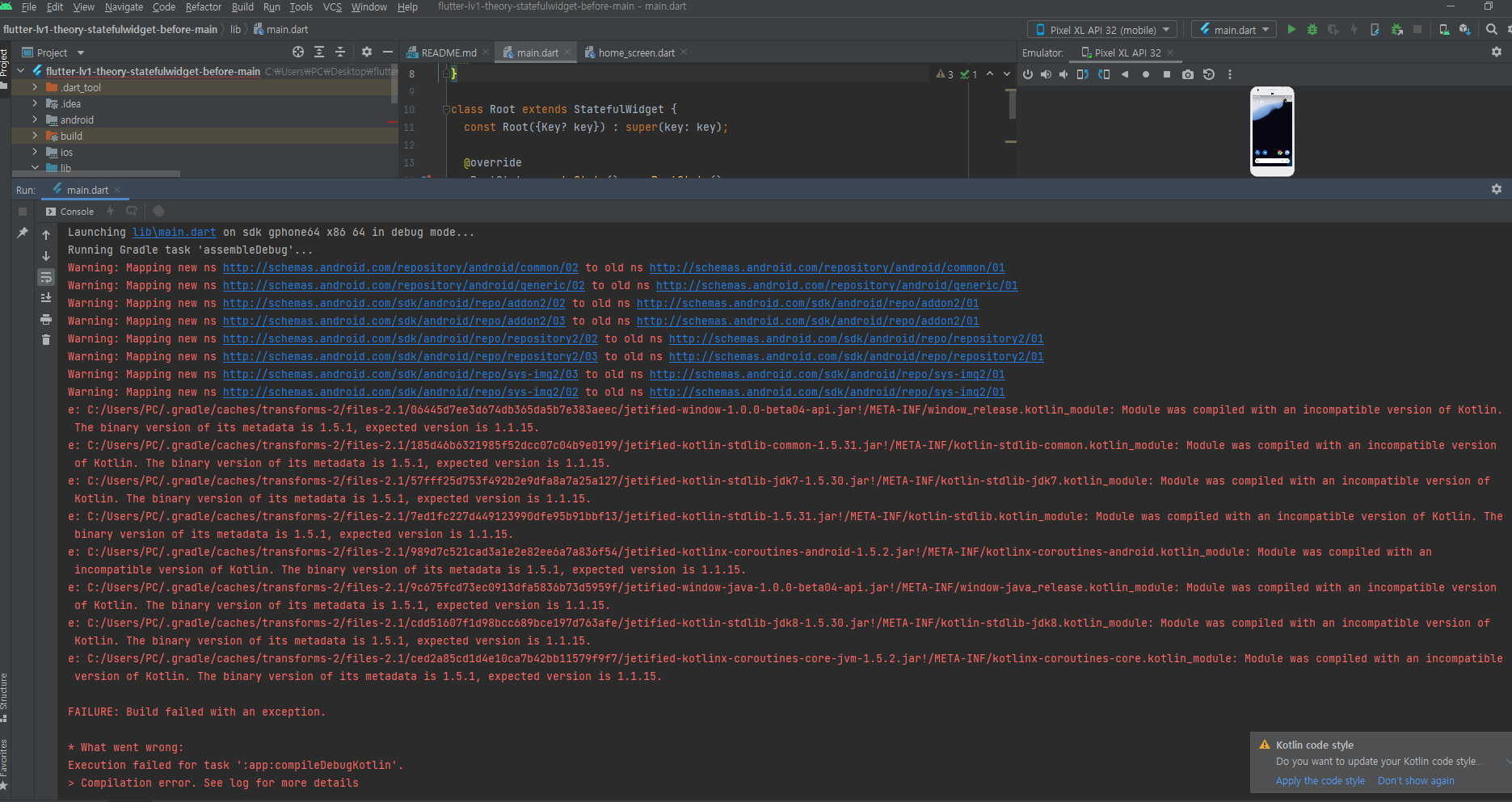Click Don't show again link
This screenshot has width=1512, height=802.
click(1416, 781)
